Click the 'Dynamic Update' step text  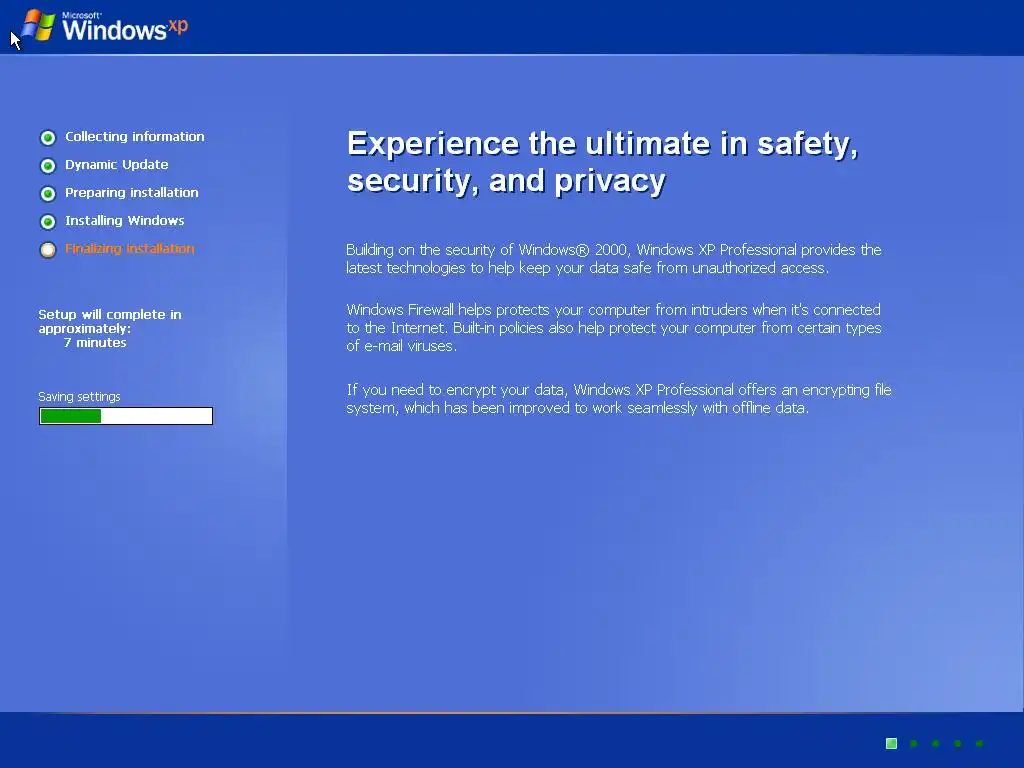click(x=116, y=165)
